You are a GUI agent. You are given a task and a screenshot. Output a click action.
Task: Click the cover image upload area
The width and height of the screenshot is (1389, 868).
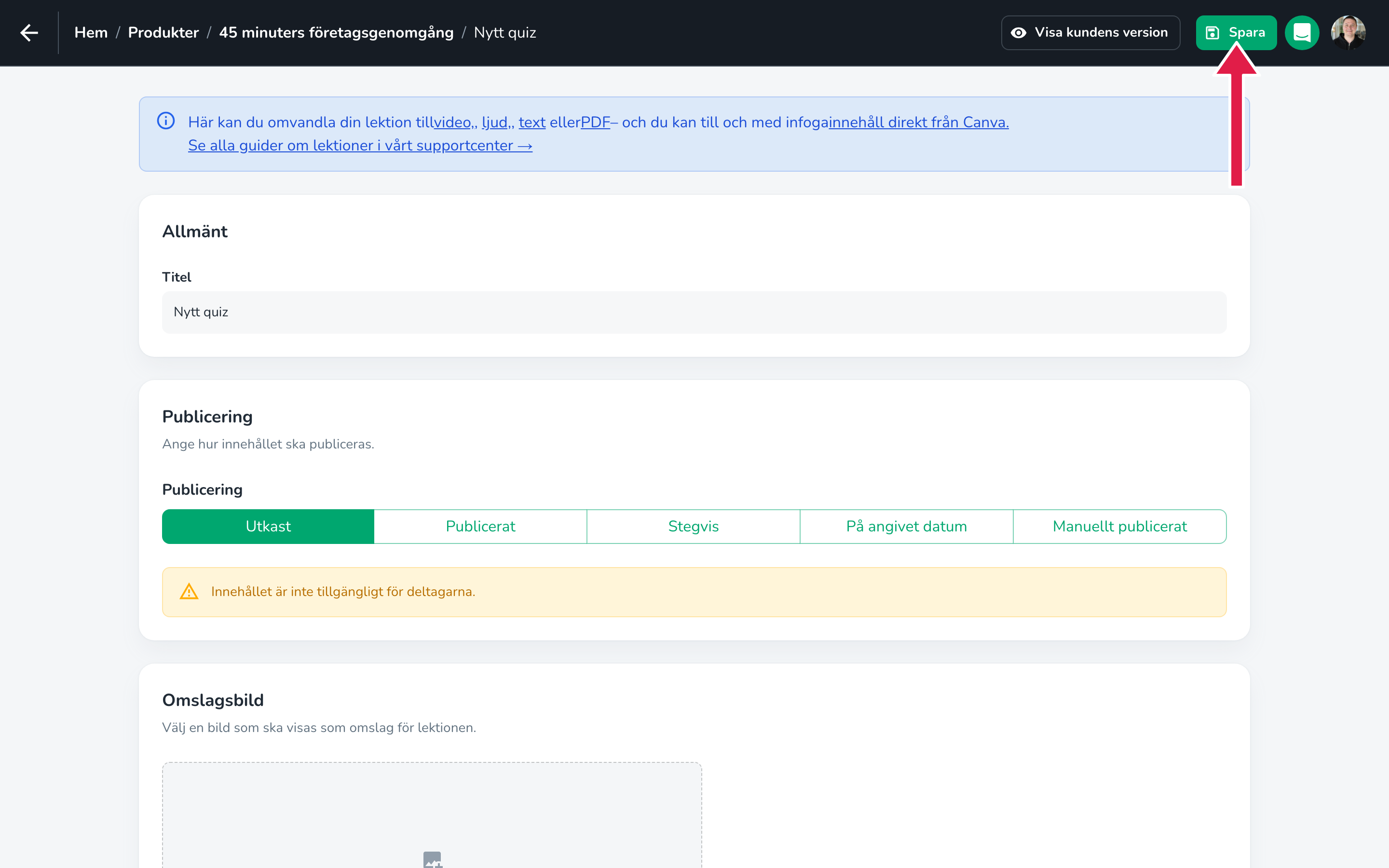click(x=432, y=815)
